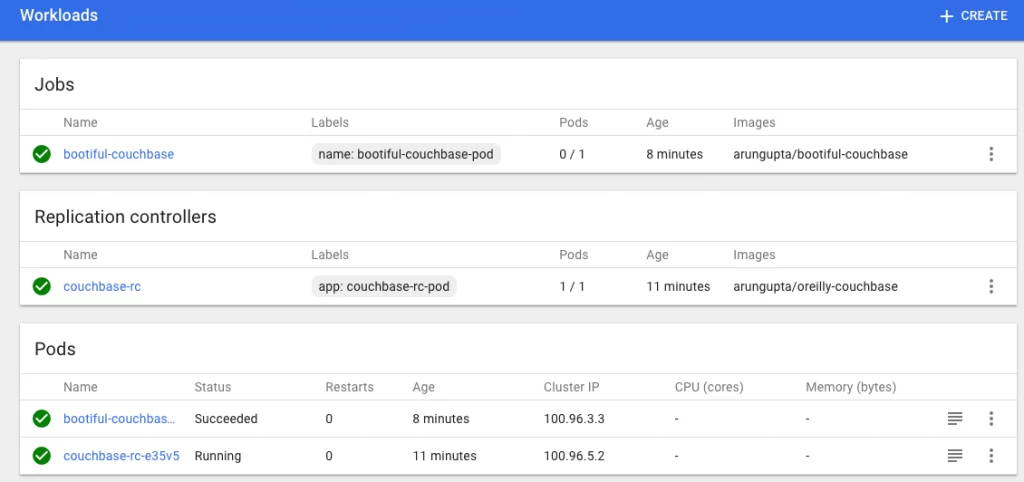Click the Succeeded status text
Screen dimensions: 1024x482
[226, 419]
